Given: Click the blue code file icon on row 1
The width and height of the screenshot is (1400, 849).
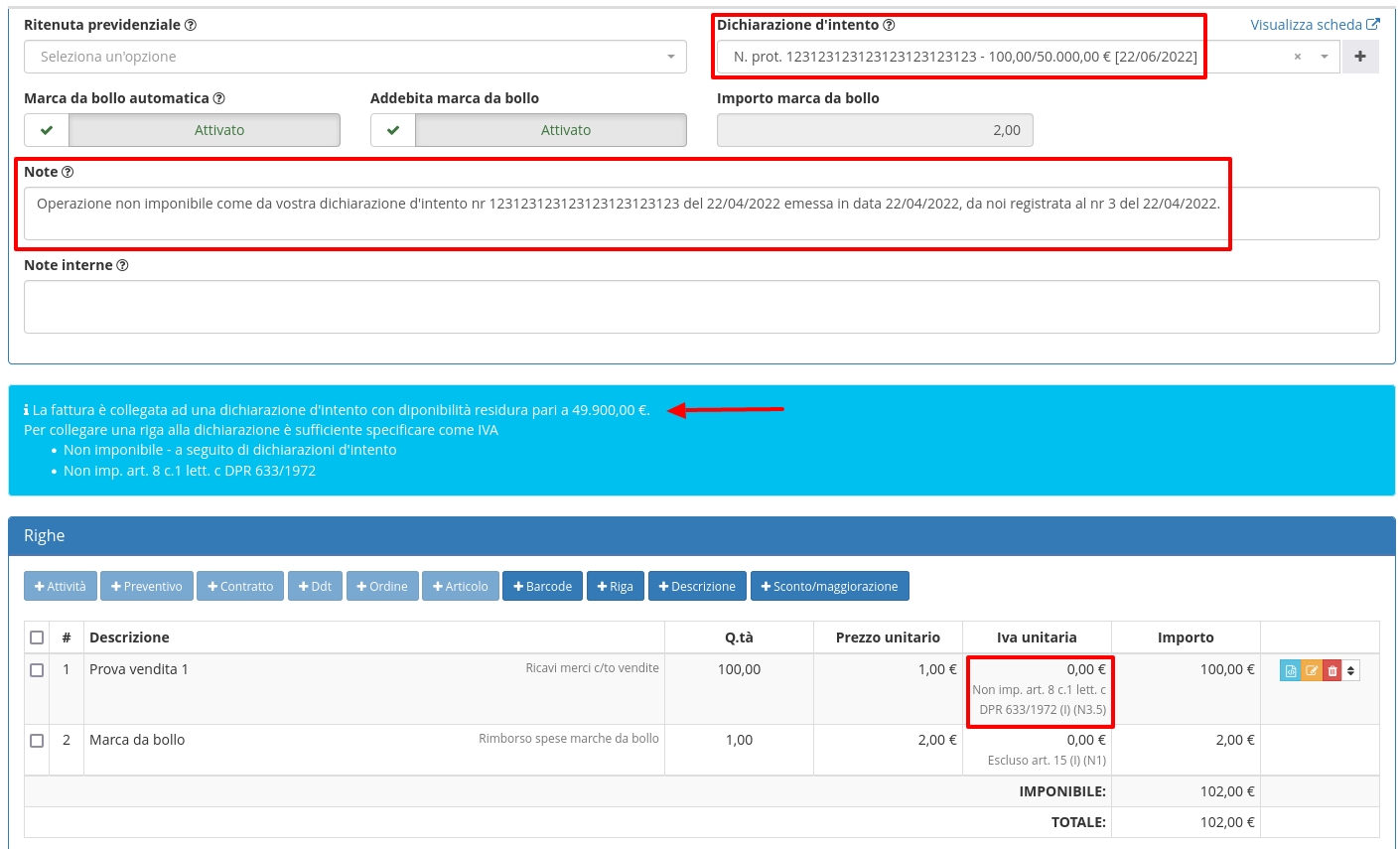Looking at the screenshot, I should click(1290, 671).
